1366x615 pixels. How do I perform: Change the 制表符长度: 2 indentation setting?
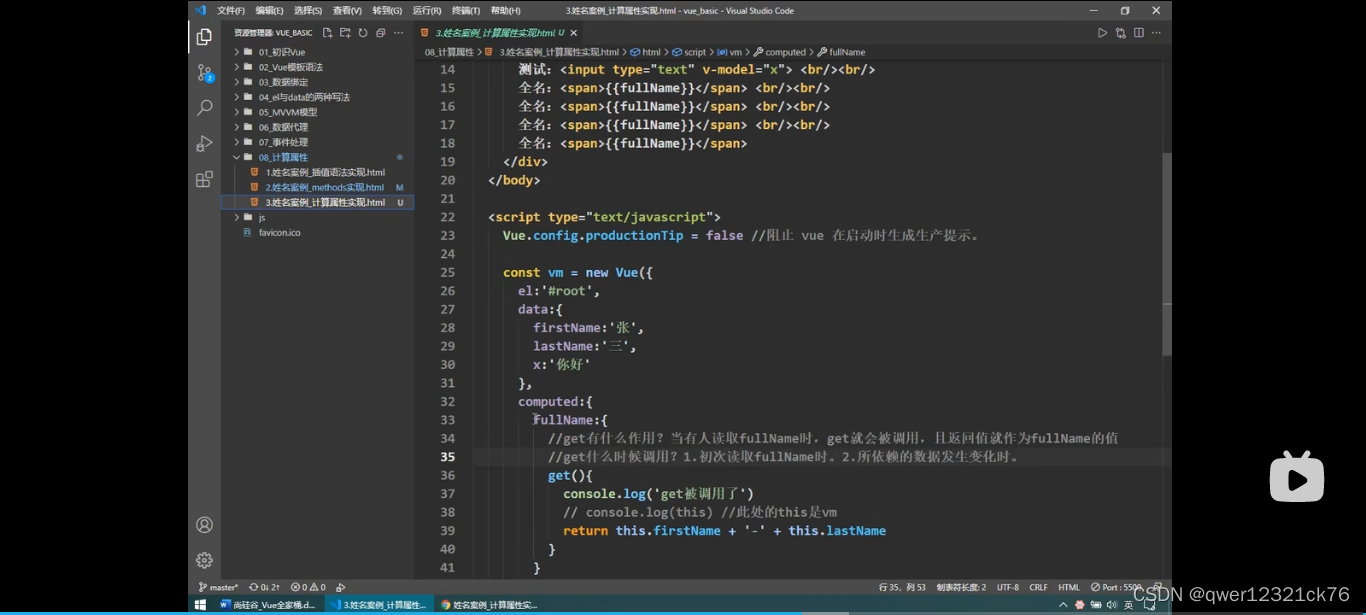click(x=961, y=587)
